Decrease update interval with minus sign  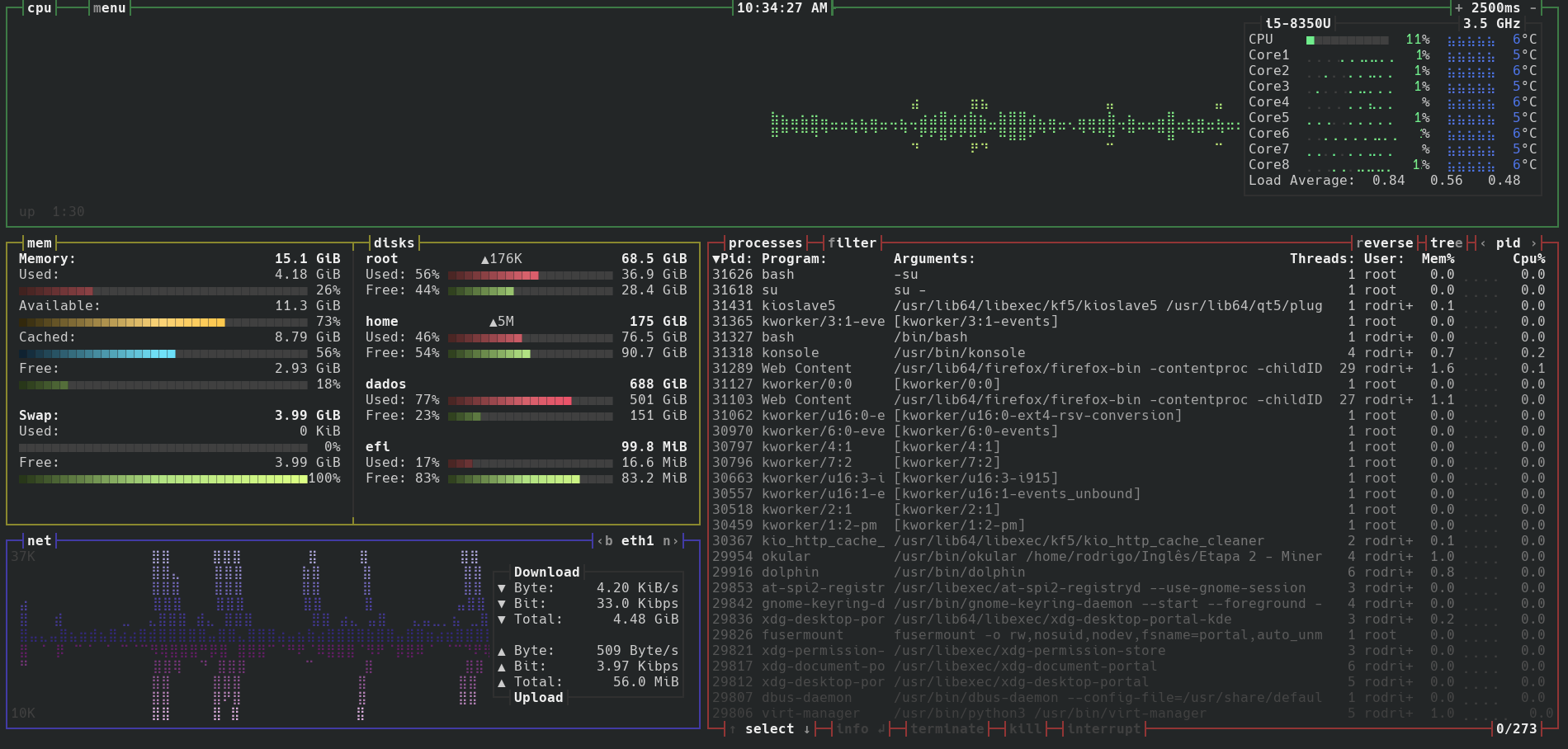(x=1533, y=8)
